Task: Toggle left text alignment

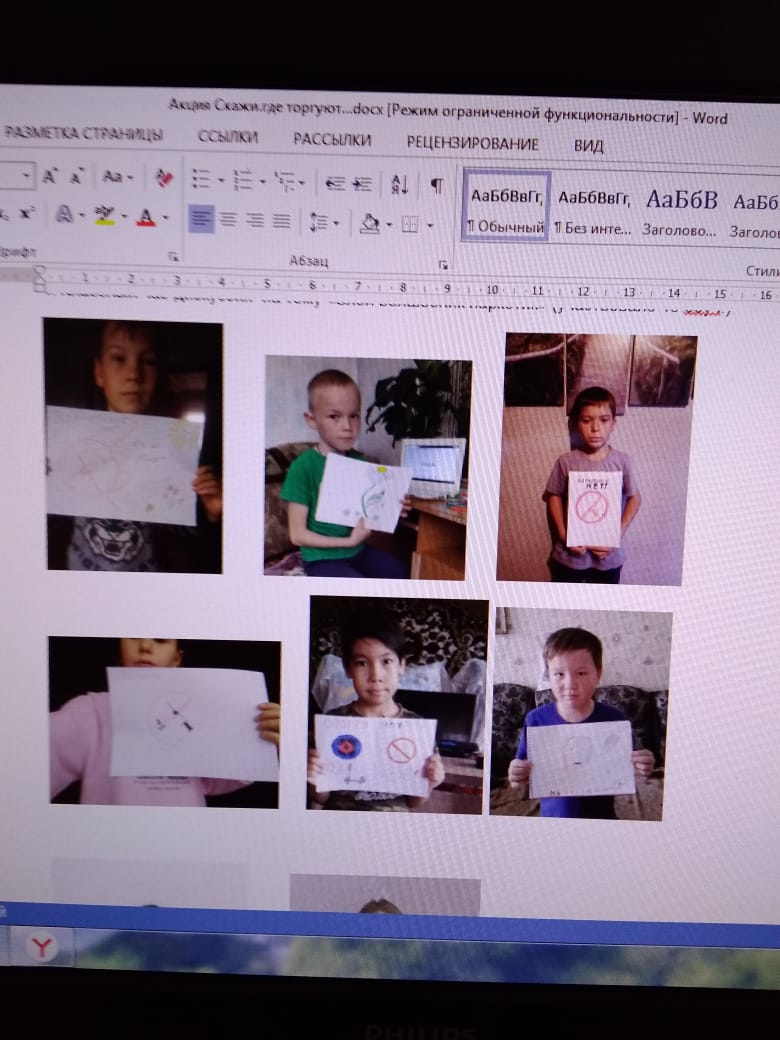Action: (201, 219)
